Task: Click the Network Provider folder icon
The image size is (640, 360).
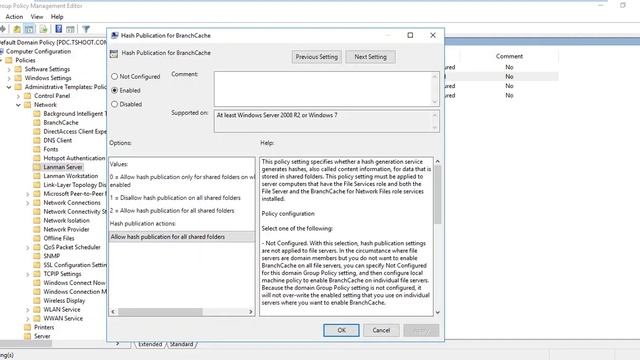Action: point(37,229)
